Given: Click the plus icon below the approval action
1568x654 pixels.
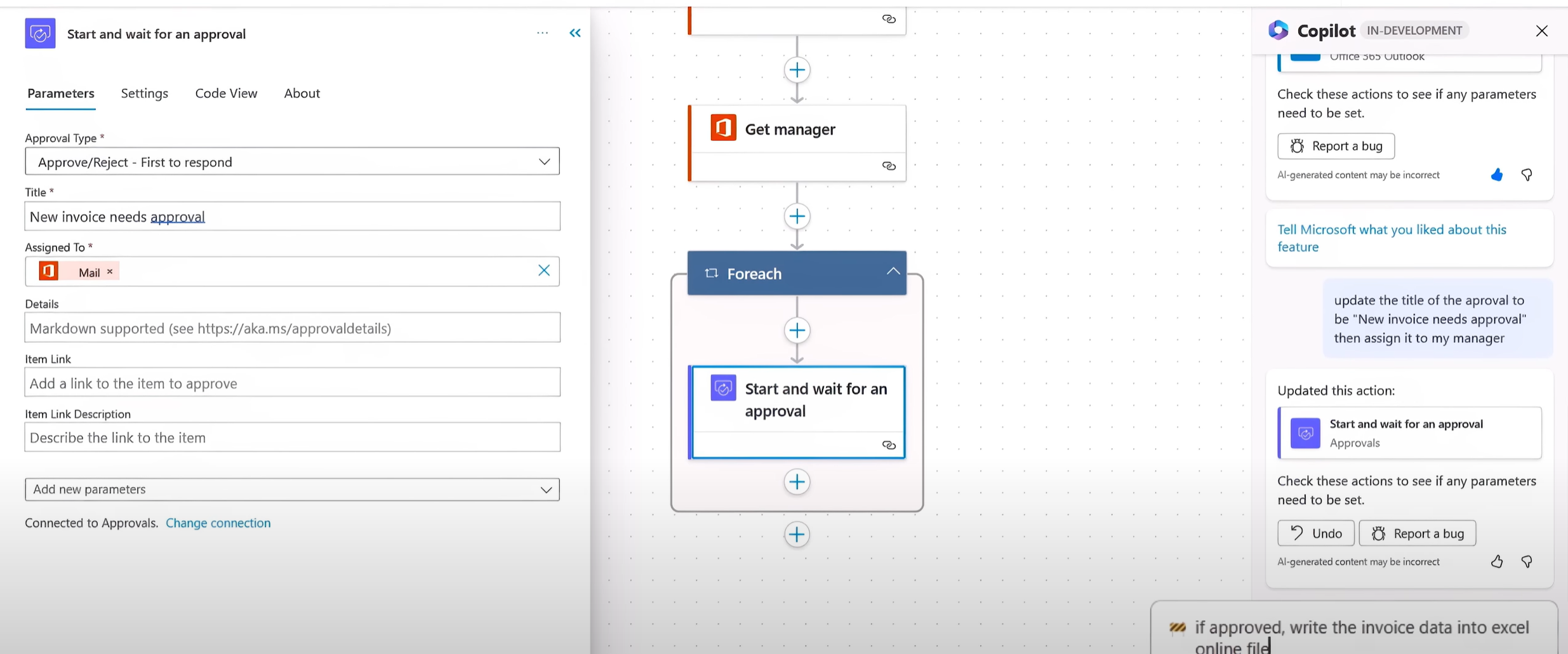Looking at the screenshot, I should [x=797, y=481].
